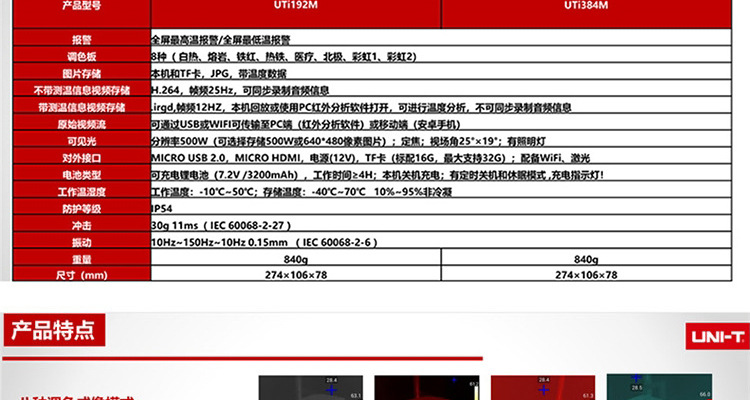Open the grayscale white-hot thermal image thumbnail
The height and width of the screenshot is (400, 750).
pos(310,388)
